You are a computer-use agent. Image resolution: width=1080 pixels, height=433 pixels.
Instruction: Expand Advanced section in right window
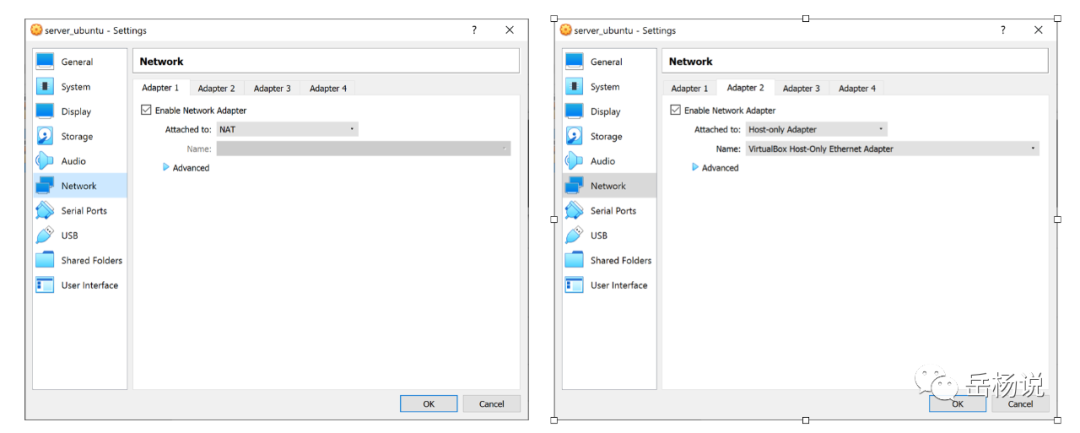(715, 168)
